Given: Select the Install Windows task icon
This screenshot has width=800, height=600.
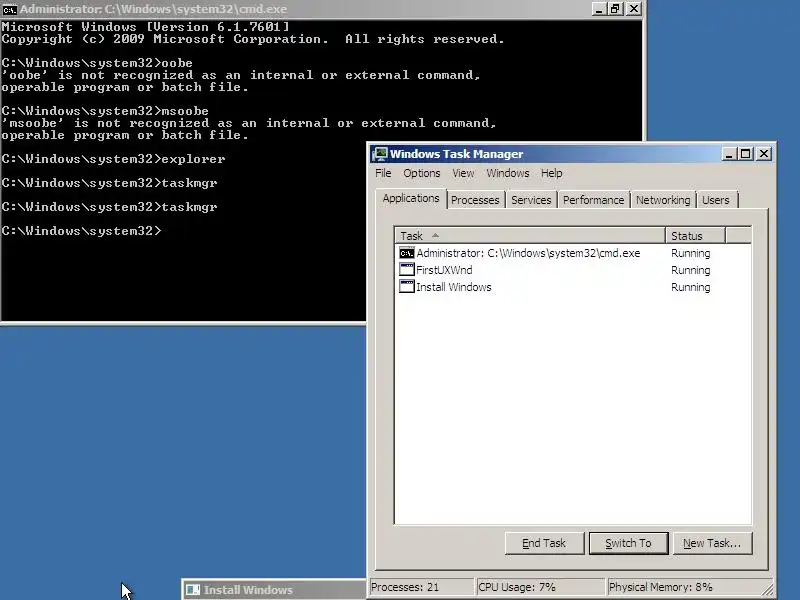Looking at the screenshot, I should pos(407,287).
